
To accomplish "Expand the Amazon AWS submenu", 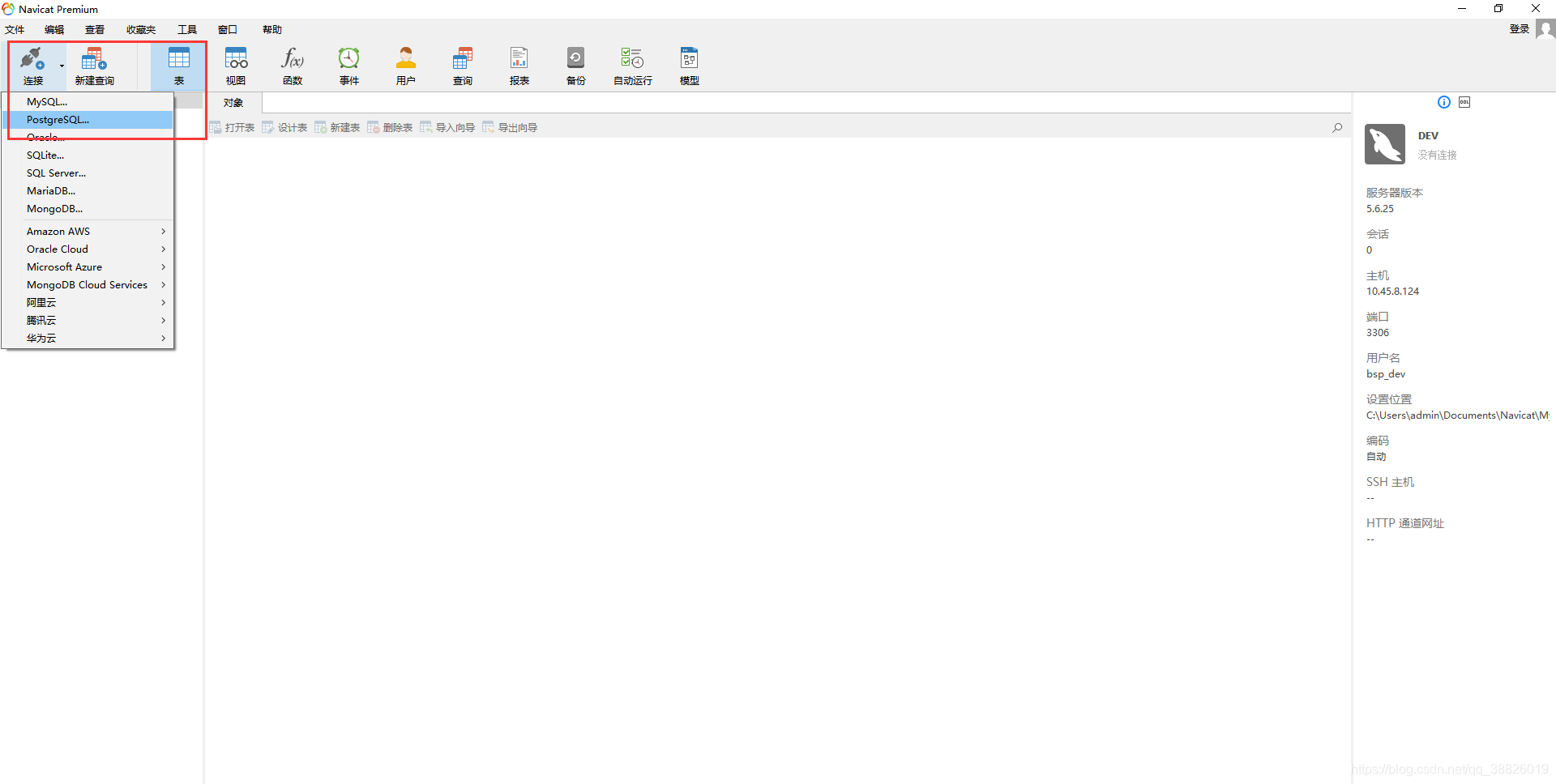I will (88, 232).
